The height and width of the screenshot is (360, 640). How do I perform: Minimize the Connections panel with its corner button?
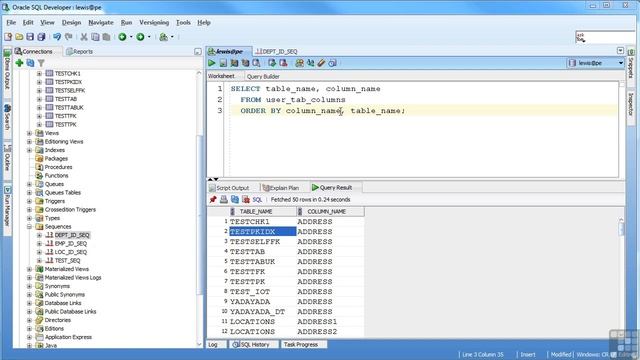198,51
